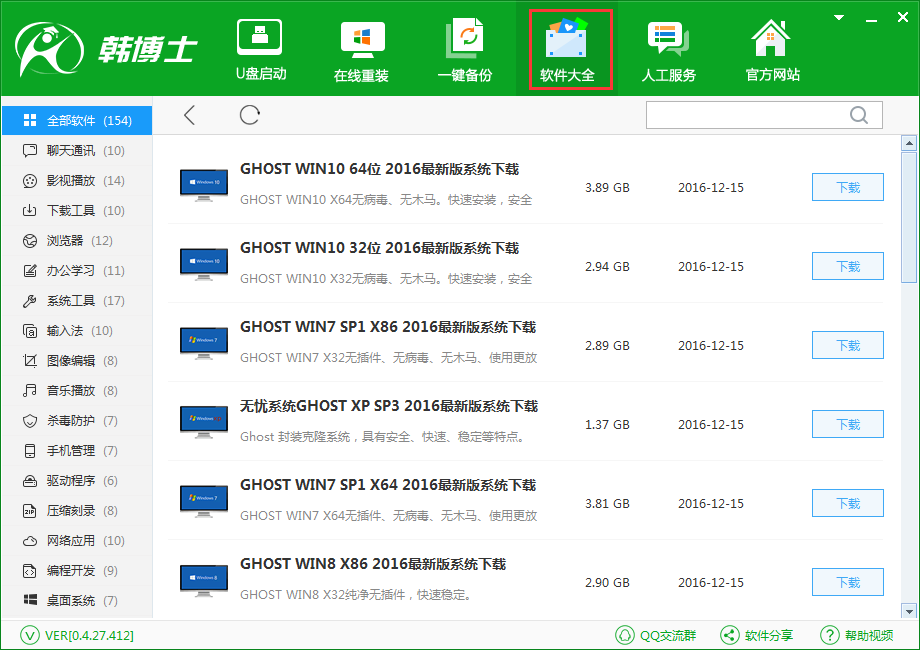Image resolution: width=920 pixels, height=650 pixels.
Task: Select the 软件大全 tab
Action: click(x=567, y=50)
